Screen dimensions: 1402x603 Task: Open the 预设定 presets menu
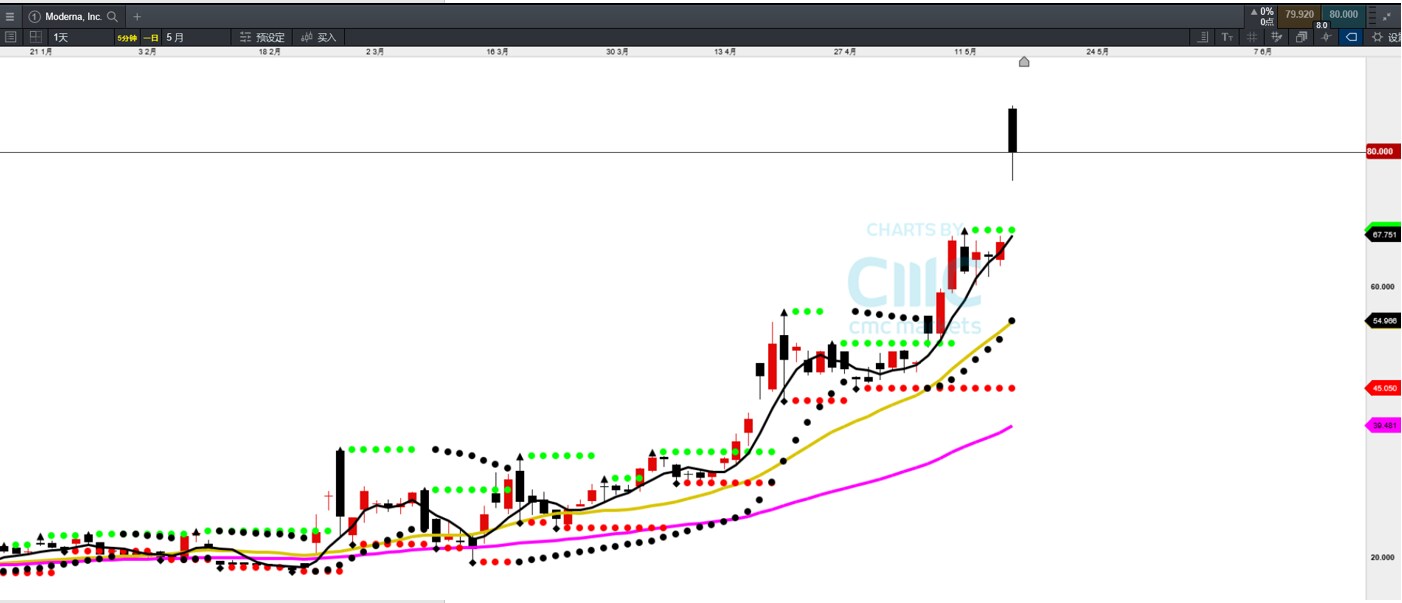click(263, 37)
